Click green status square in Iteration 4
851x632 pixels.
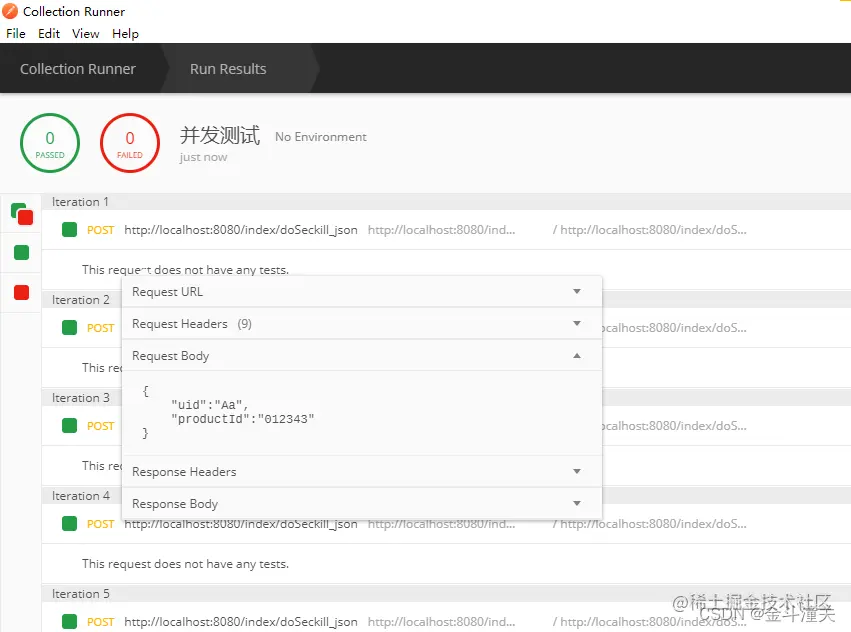pos(69,523)
